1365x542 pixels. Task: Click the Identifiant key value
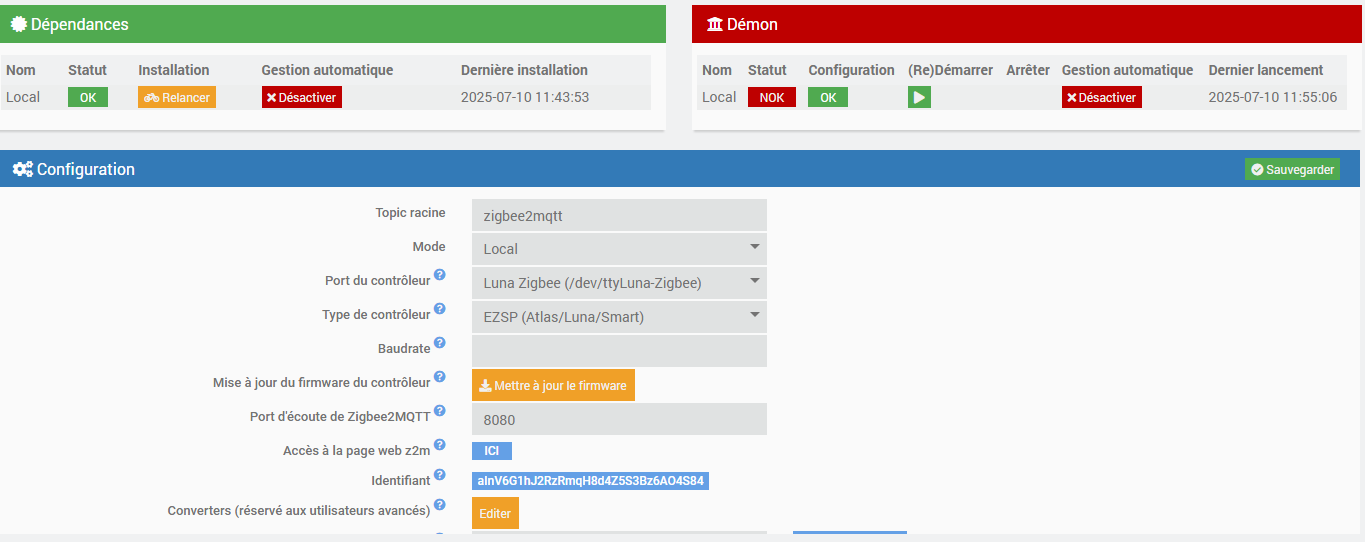click(x=591, y=481)
